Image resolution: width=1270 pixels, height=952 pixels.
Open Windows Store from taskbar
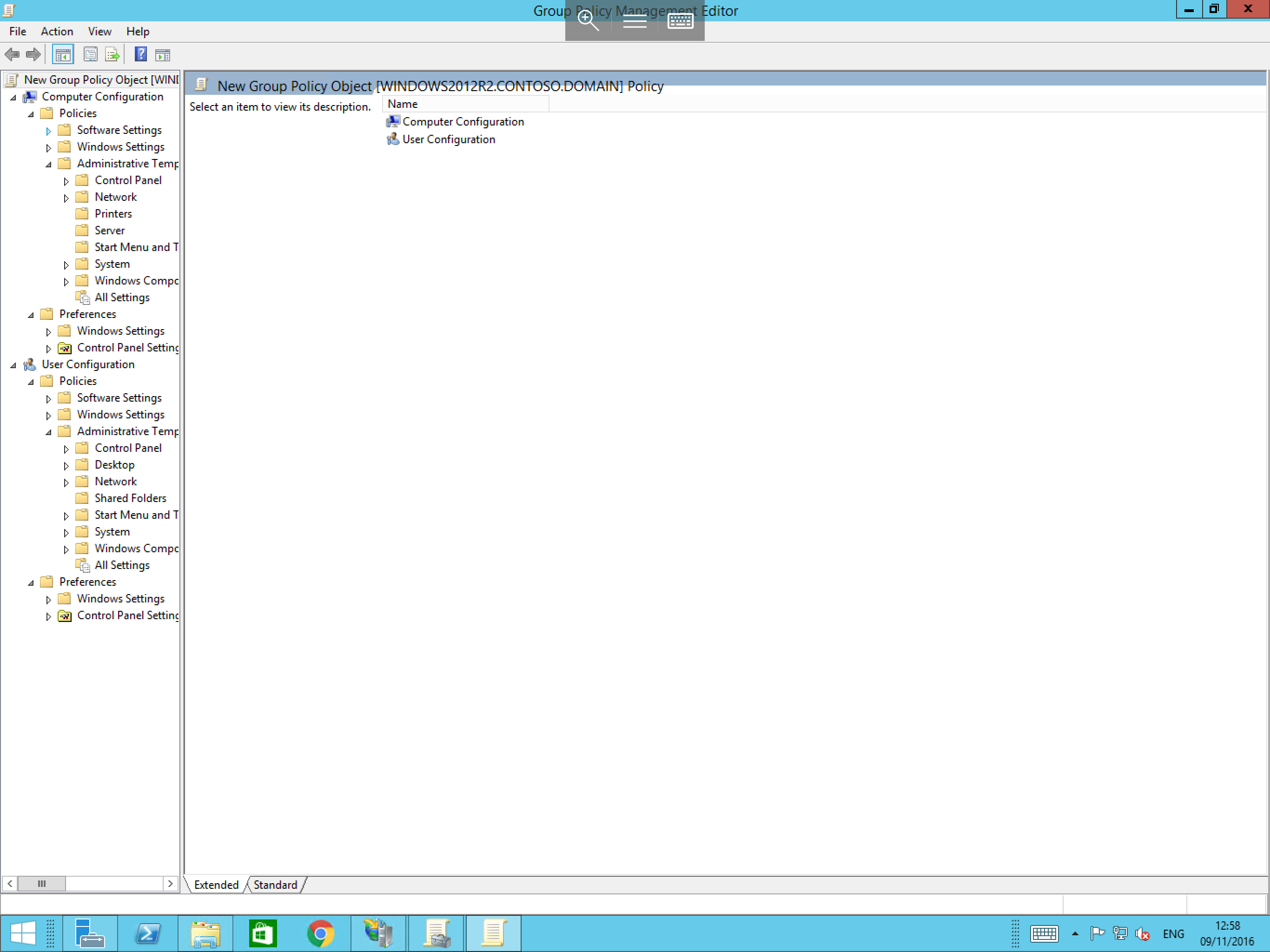(x=262, y=933)
